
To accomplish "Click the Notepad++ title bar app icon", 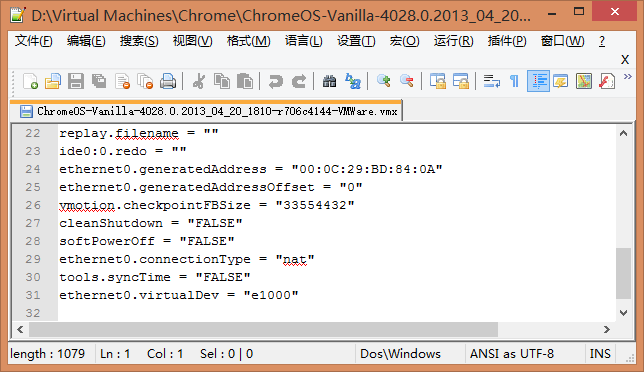I will pos(18,15).
